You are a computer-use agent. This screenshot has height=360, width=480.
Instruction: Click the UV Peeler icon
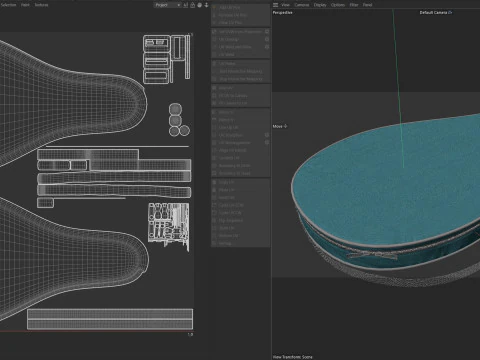point(215,63)
